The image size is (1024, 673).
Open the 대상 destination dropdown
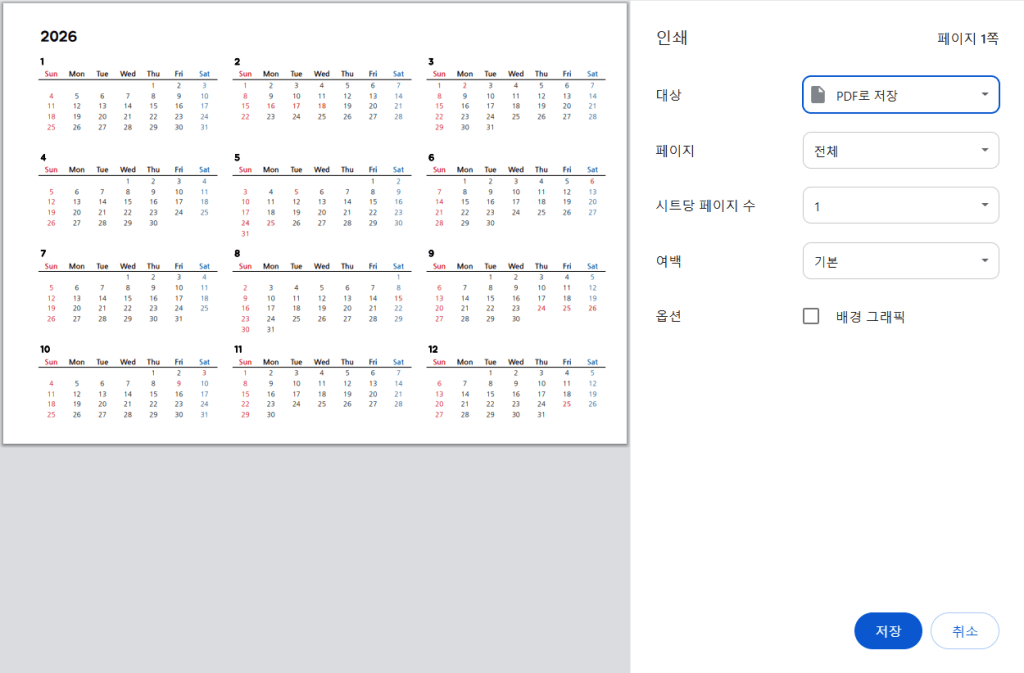[x=900, y=95]
